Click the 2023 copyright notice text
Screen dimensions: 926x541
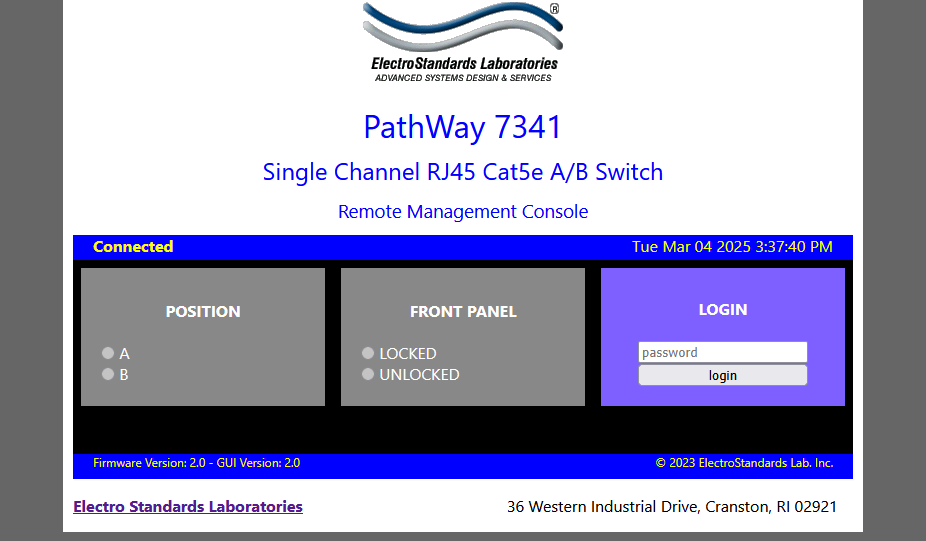click(x=745, y=463)
